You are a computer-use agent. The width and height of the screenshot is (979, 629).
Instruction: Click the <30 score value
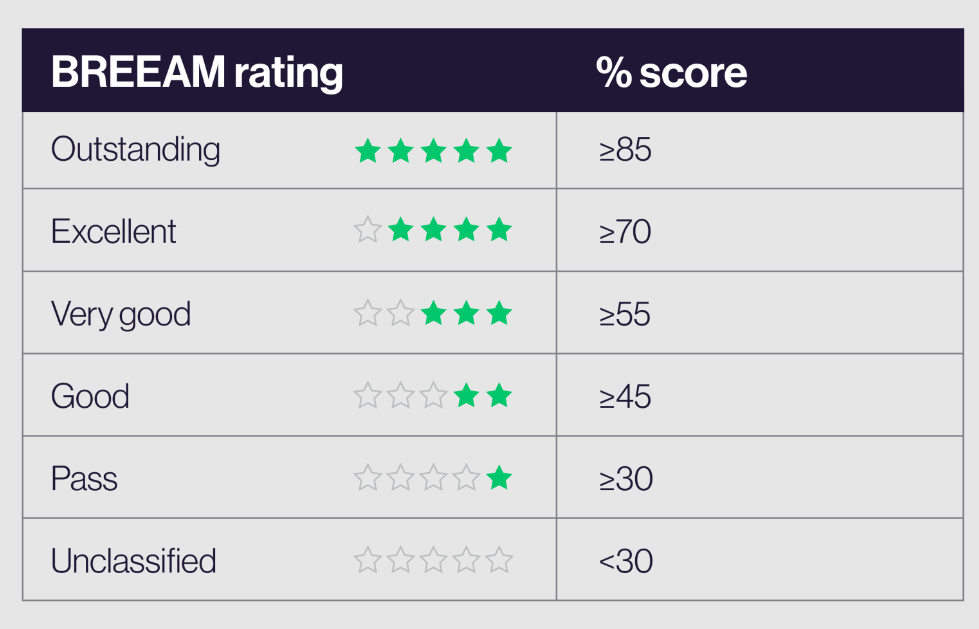625,561
